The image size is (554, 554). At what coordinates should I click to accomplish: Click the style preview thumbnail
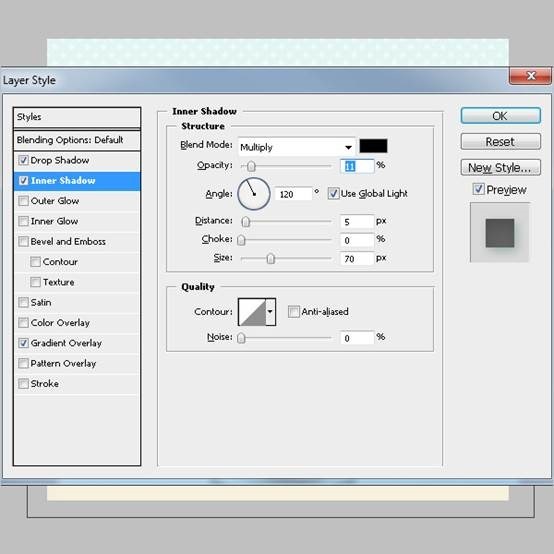500,232
